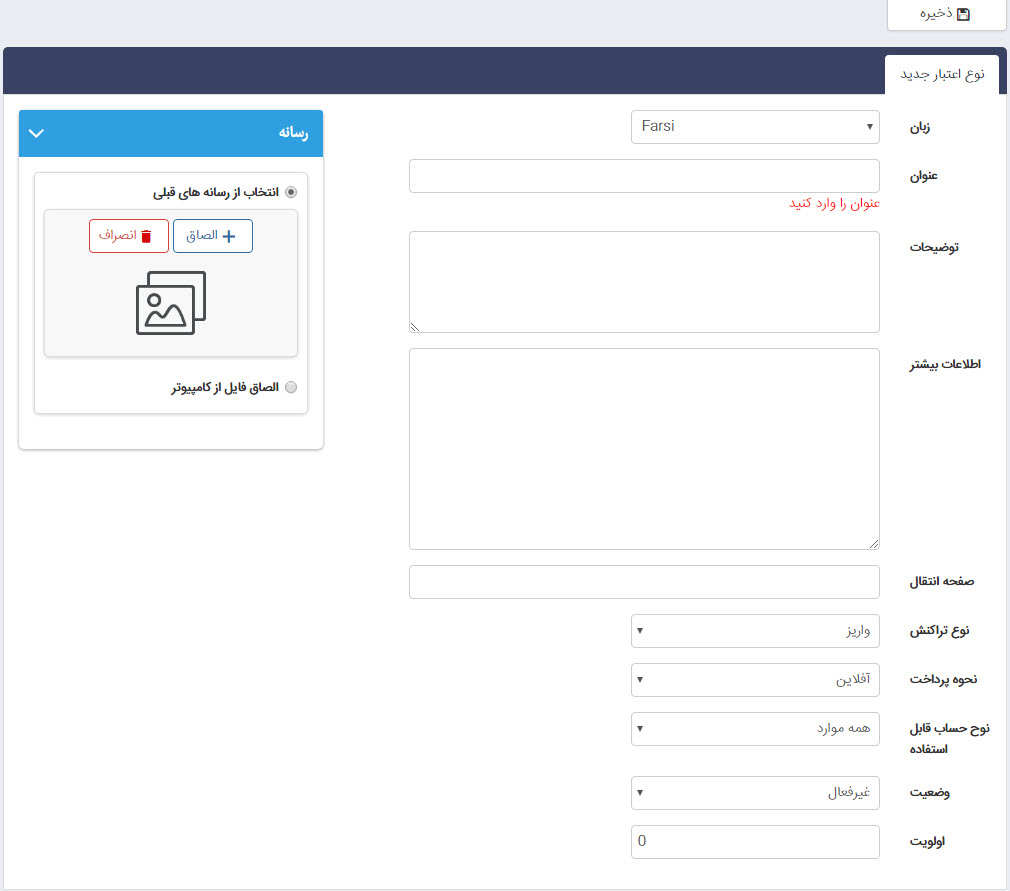The image size is (1010, 891).
Task: Click the redirect page (صفحه انتقال) field
Action: [644, 582]
